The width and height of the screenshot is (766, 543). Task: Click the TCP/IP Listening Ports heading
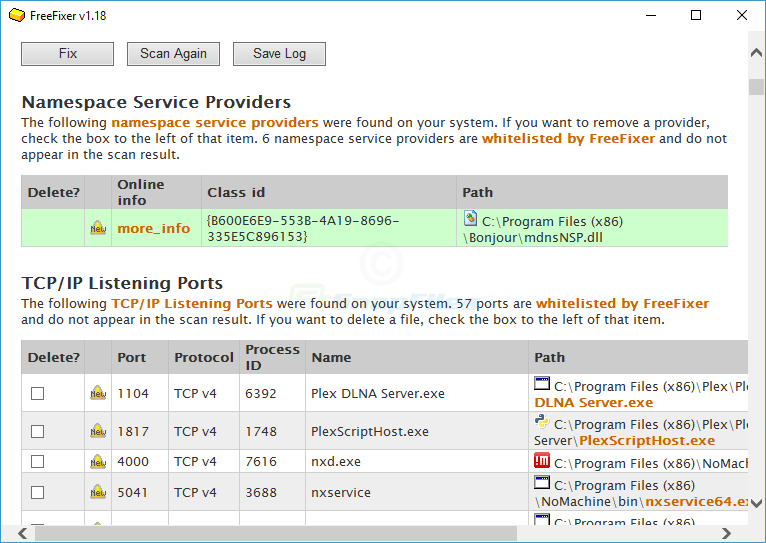(122, 283)
